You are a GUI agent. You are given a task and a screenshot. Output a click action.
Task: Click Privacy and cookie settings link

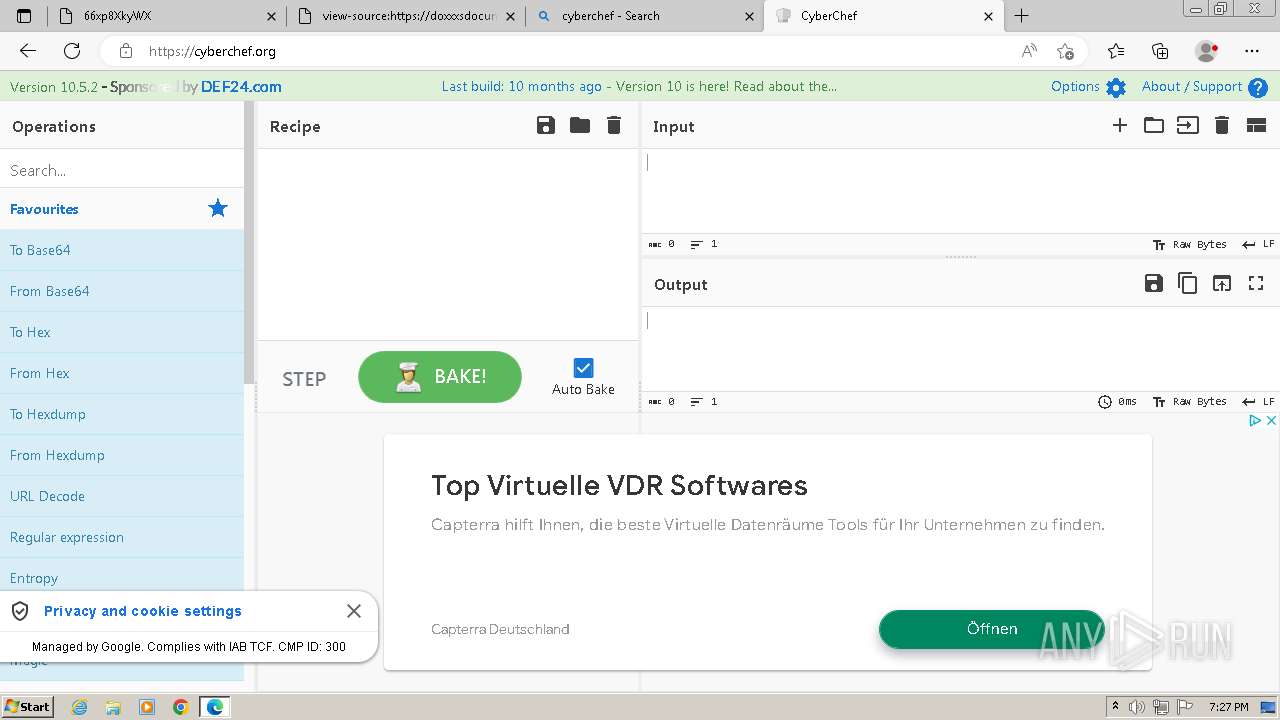pyautogui.click(x=143, y=611)
